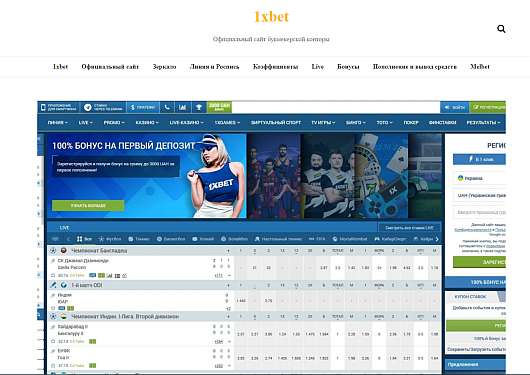530x375 pixels.
Task: Select the football sport filter icon
Action: click(x=101, y=239)
